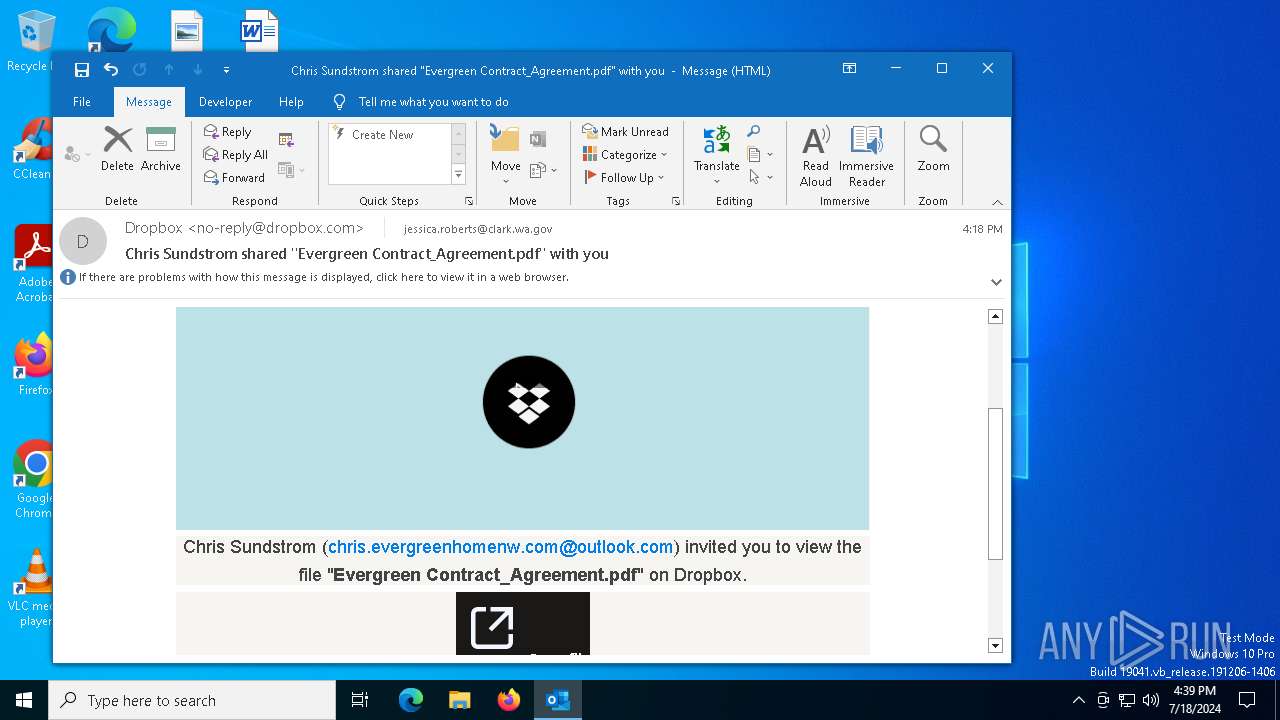This screenshot has width=1280, height=720.
Task: Archive this message
Action: point(160,150)
